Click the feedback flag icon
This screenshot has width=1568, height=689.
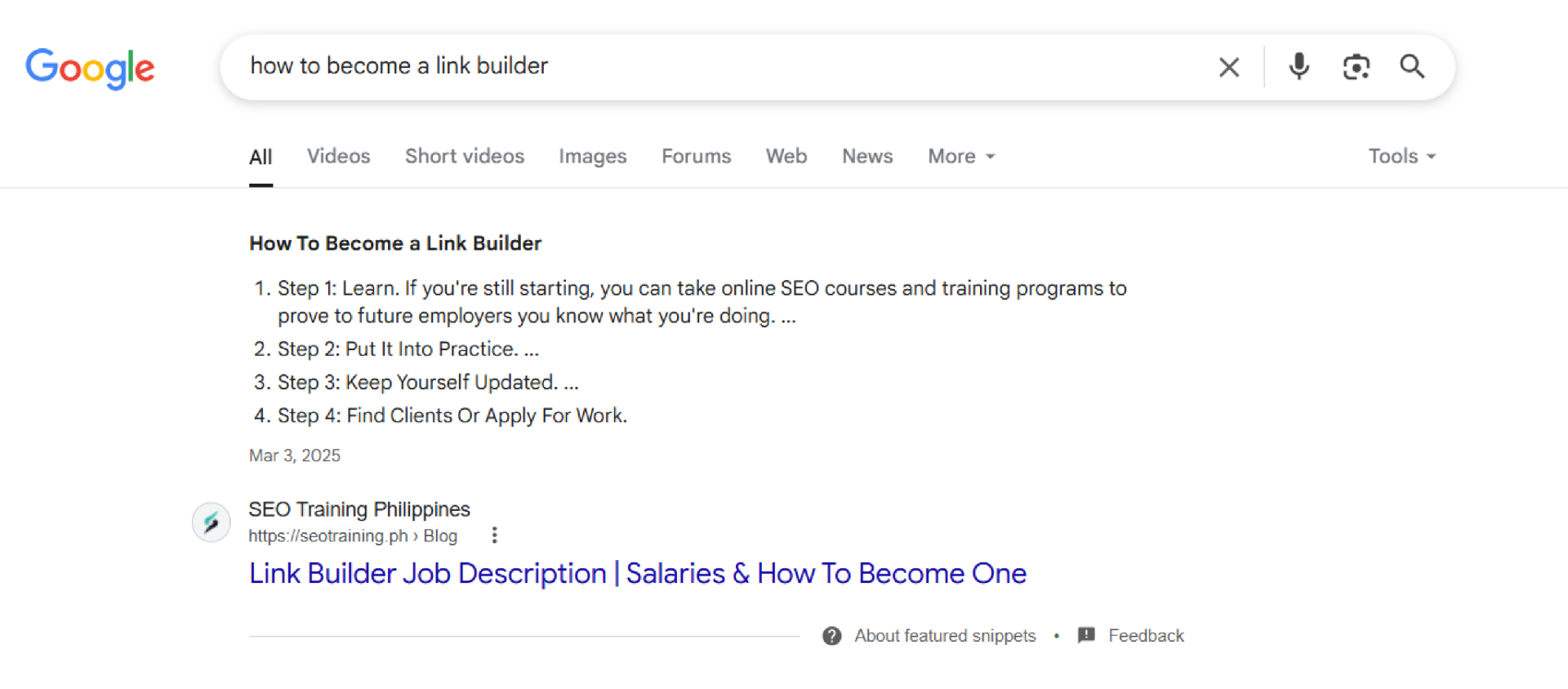[1086, 635]
